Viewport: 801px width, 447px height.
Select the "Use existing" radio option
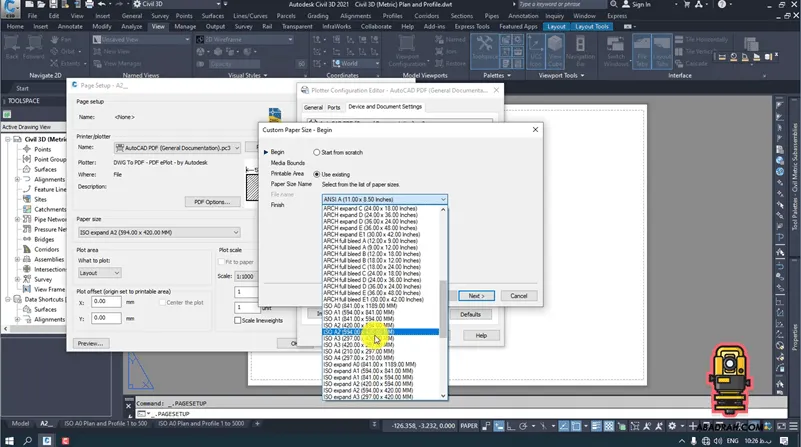click(x=315, y=174)
